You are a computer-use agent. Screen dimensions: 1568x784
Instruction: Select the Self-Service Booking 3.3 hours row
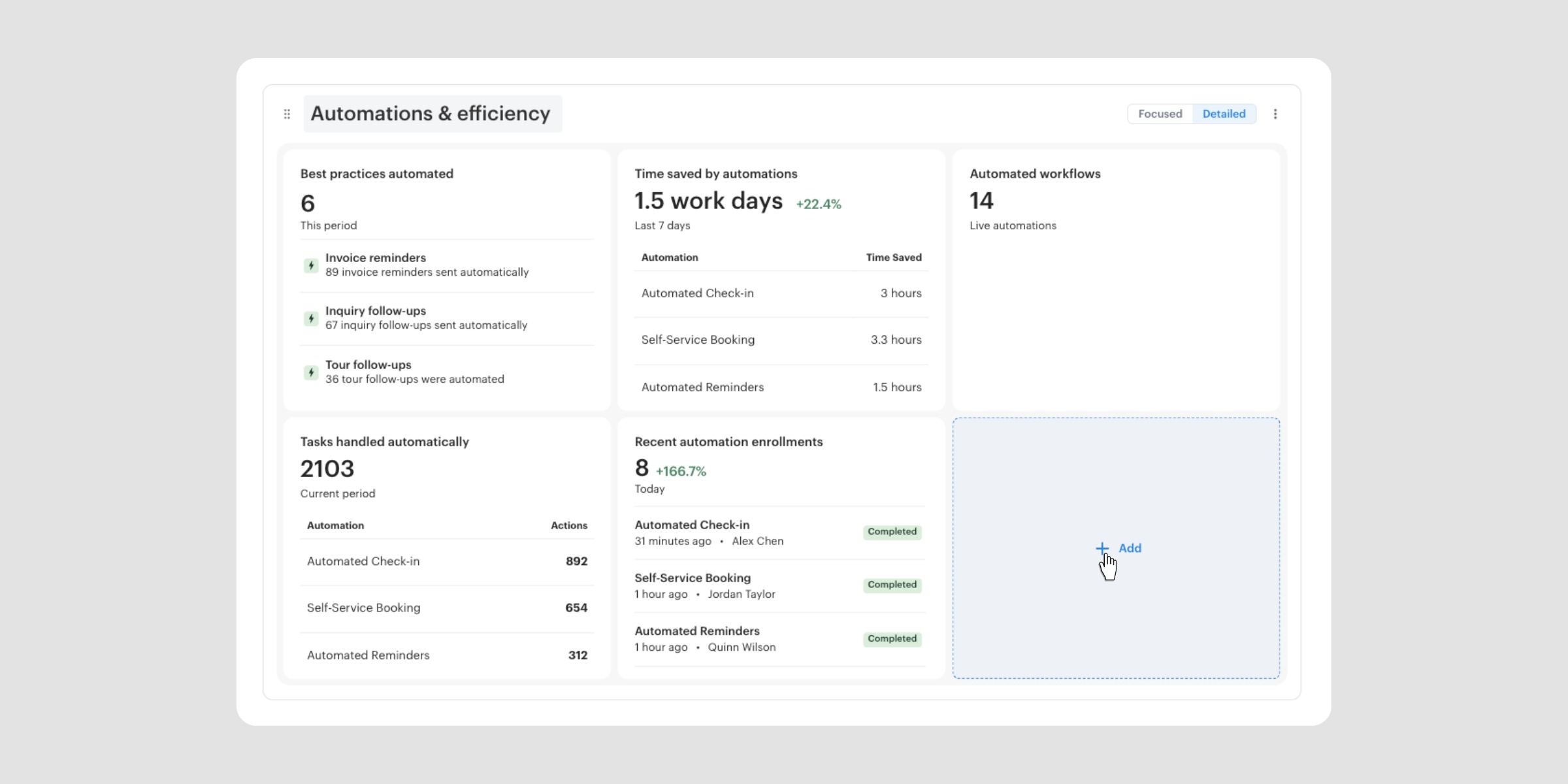click(x=781, y=340)
